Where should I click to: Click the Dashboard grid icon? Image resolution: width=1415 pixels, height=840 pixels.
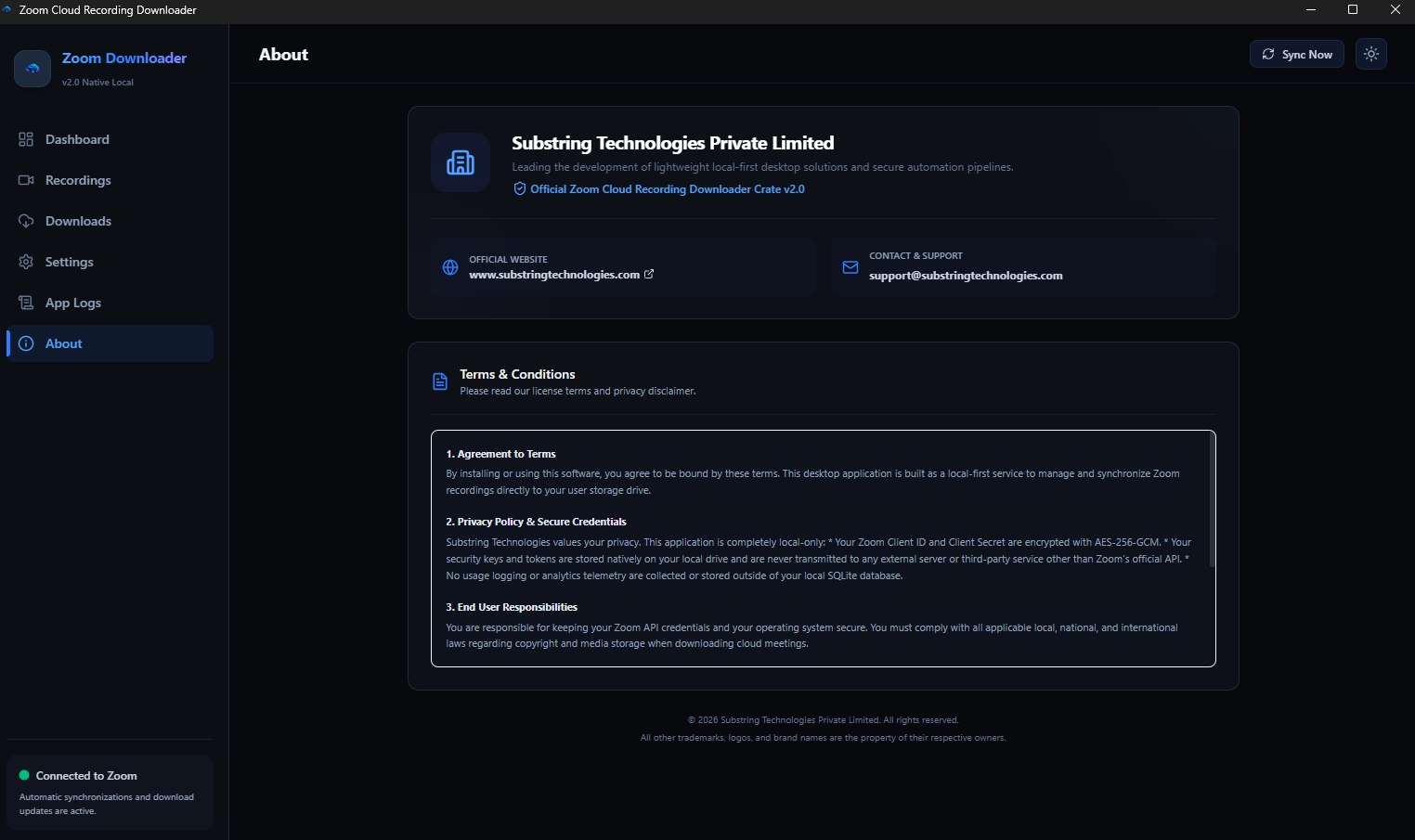tap(26, 139)
